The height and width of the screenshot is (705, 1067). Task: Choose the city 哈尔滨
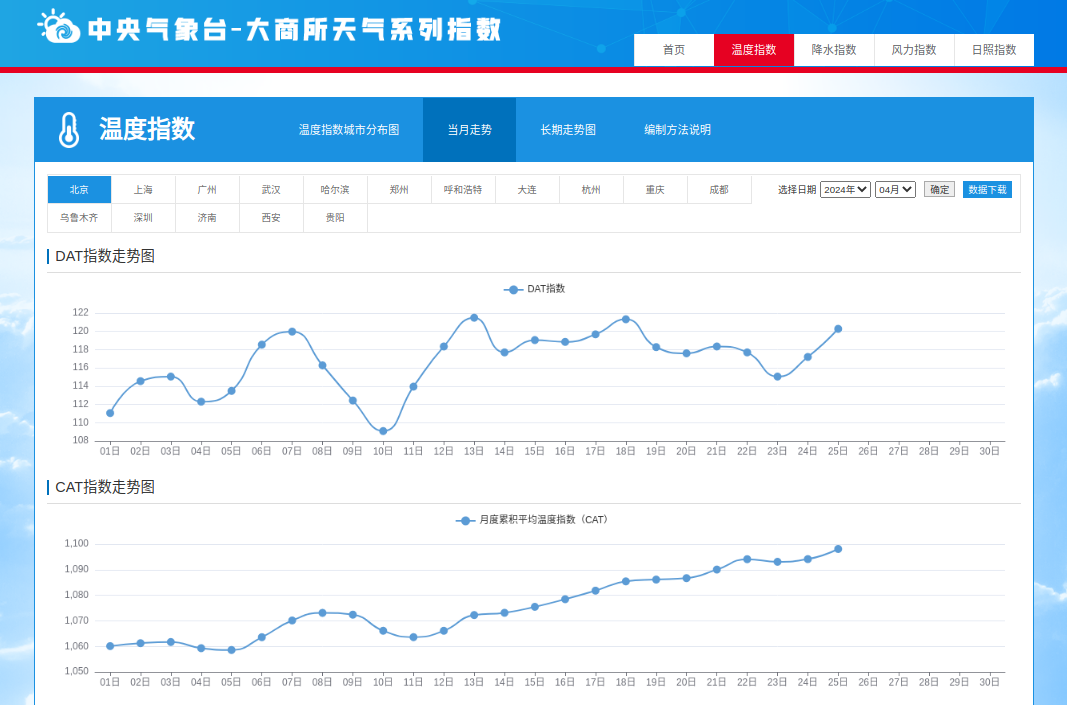[x=335, y=190]
